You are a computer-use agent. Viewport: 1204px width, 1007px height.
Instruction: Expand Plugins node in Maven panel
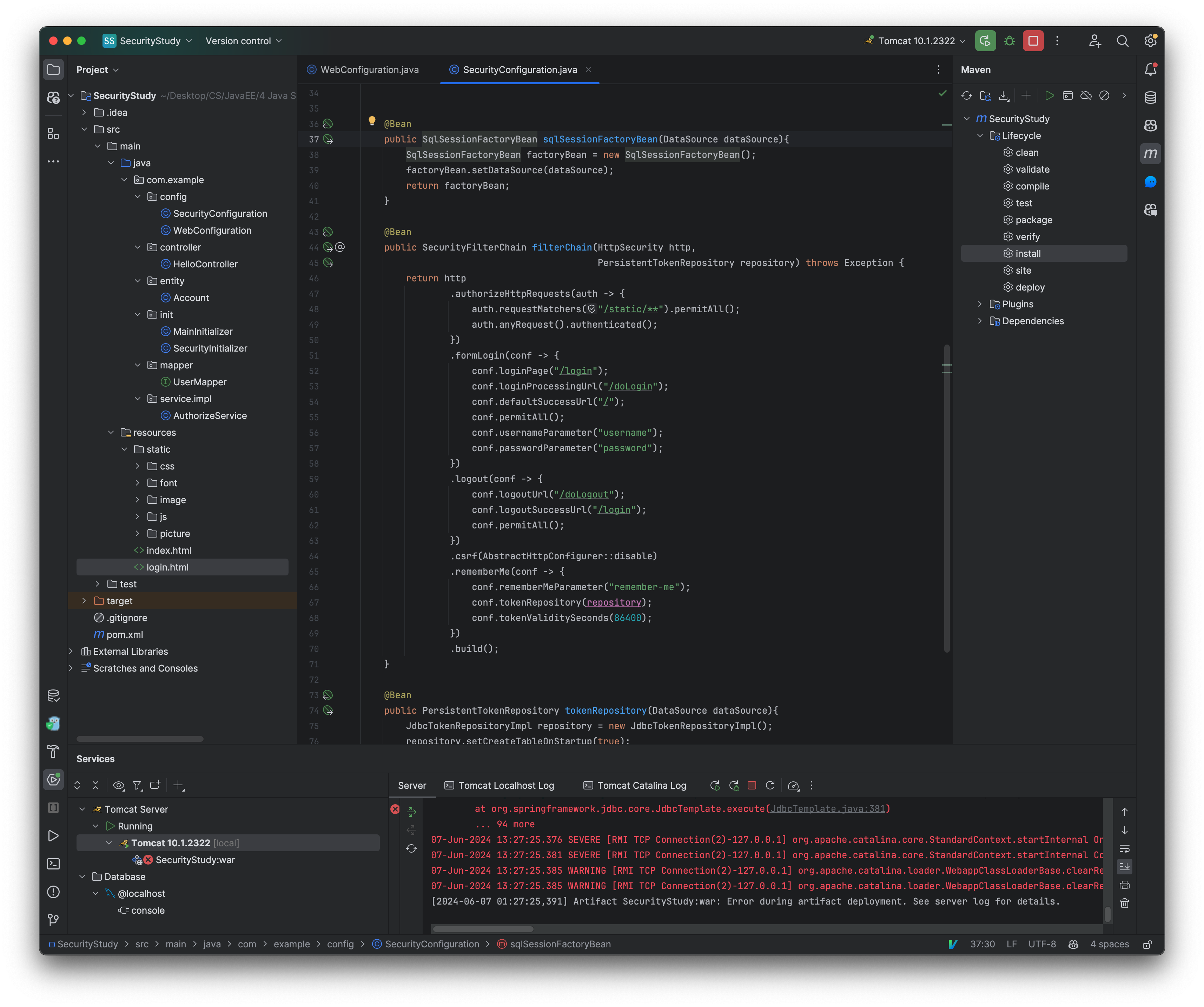click(980, 304)
